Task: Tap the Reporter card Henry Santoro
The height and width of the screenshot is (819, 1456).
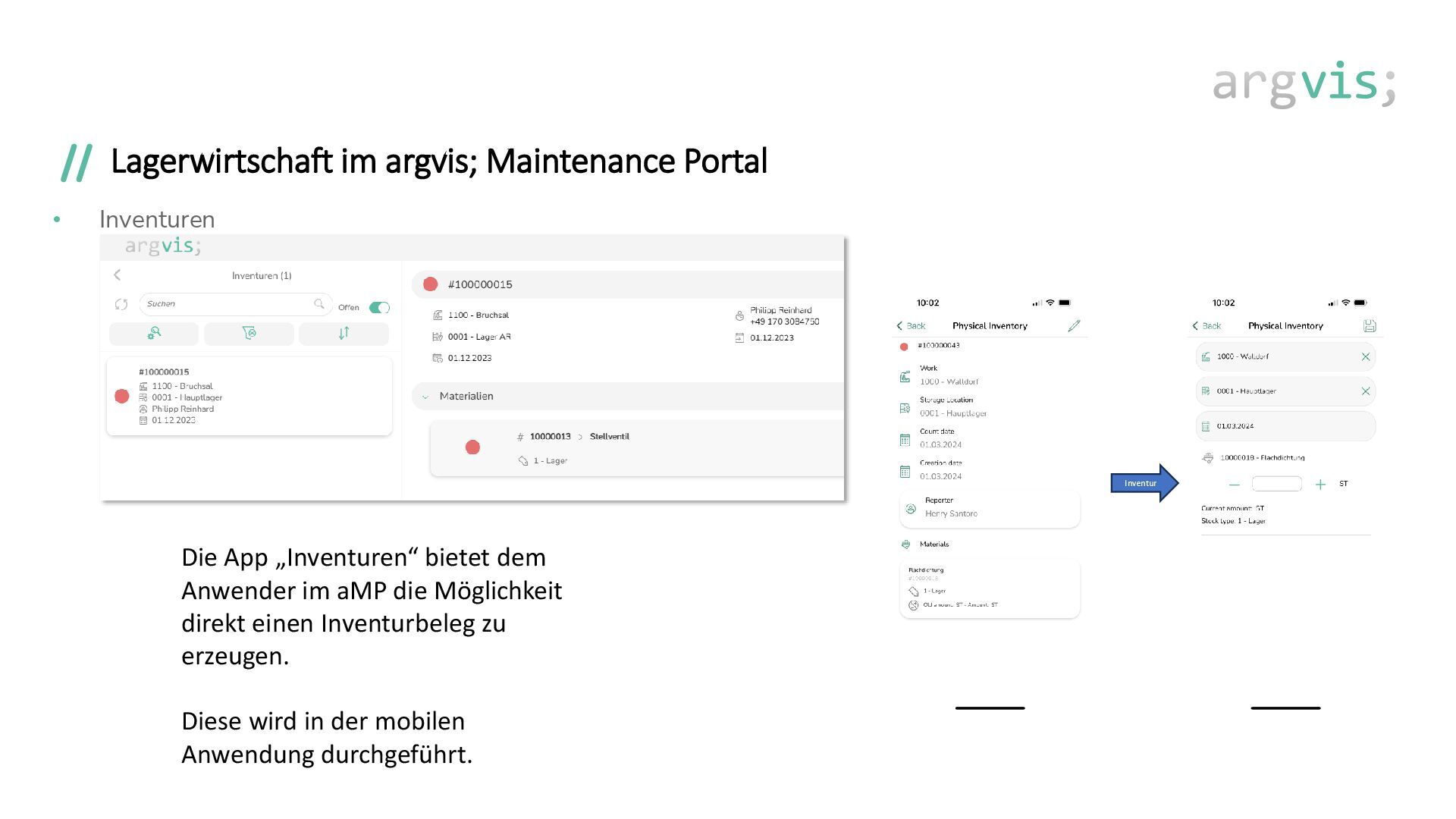Action: point(990,509)
